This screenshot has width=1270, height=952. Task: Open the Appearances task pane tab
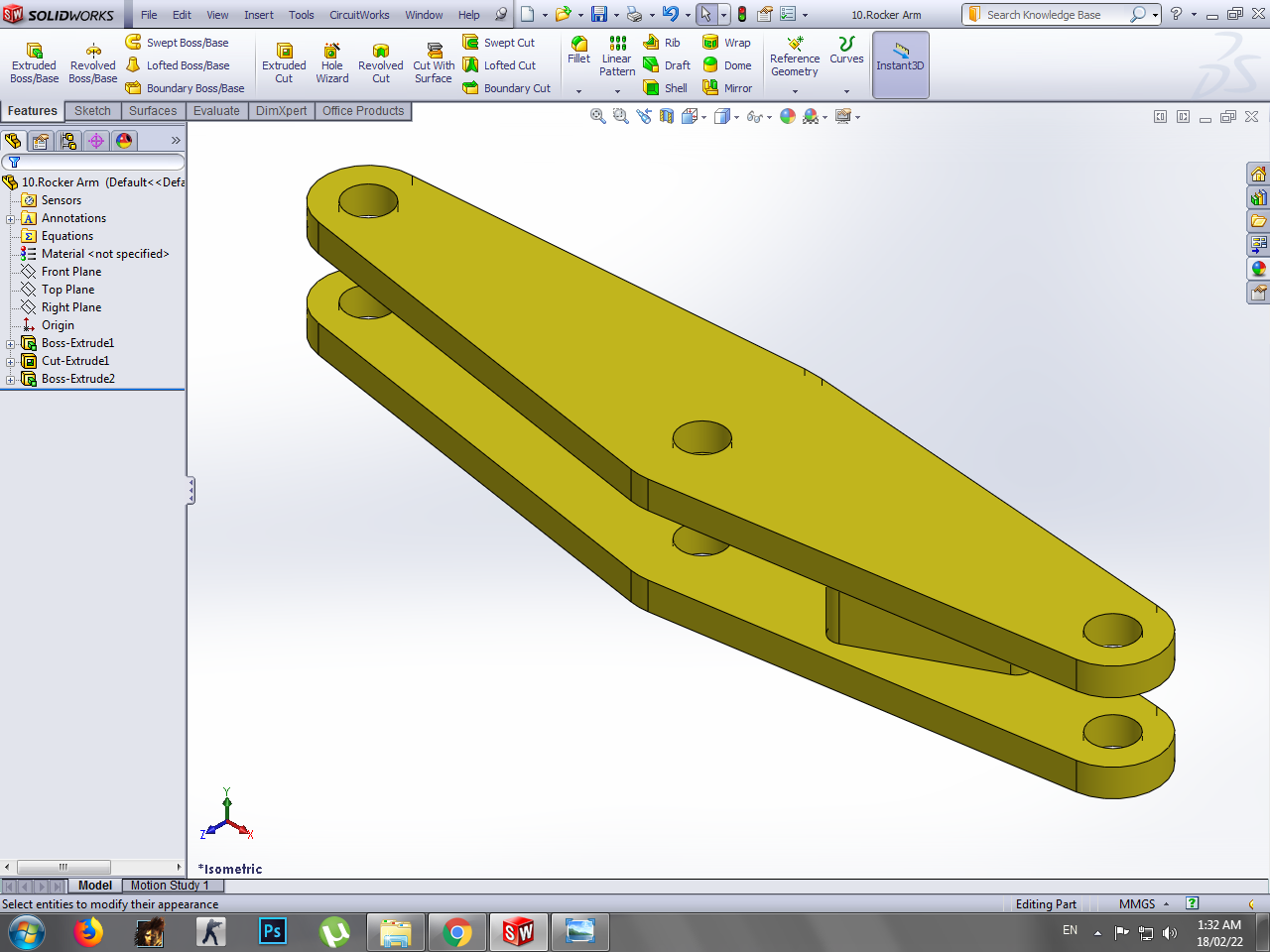(1258, 269)
